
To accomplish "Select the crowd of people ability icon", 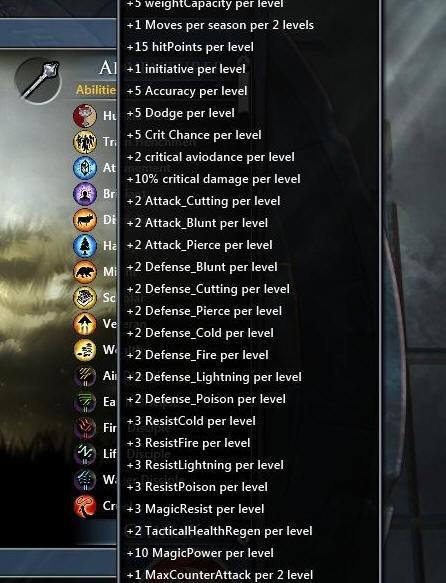I will click(x=85, y=142).
